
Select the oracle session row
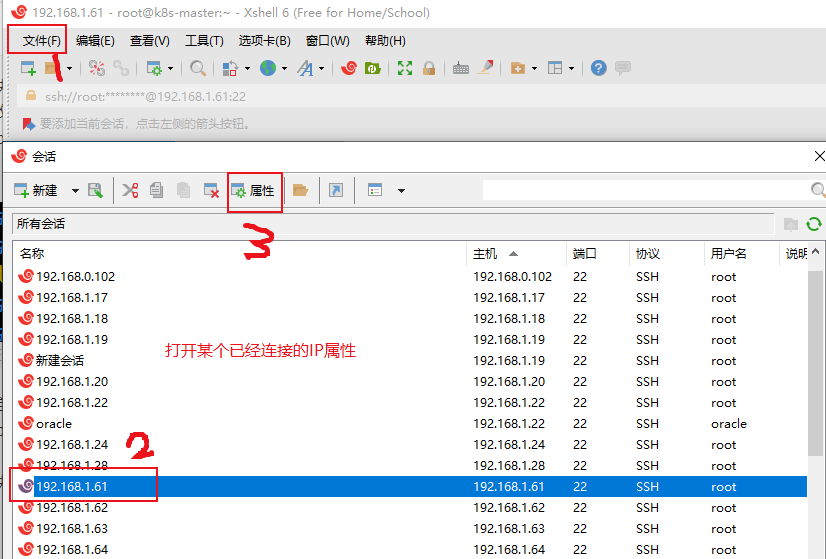pos(410,424)
